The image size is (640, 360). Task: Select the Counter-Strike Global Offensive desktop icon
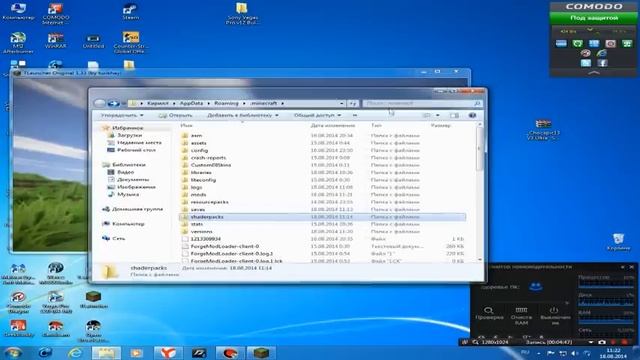(x=131, y=43)
